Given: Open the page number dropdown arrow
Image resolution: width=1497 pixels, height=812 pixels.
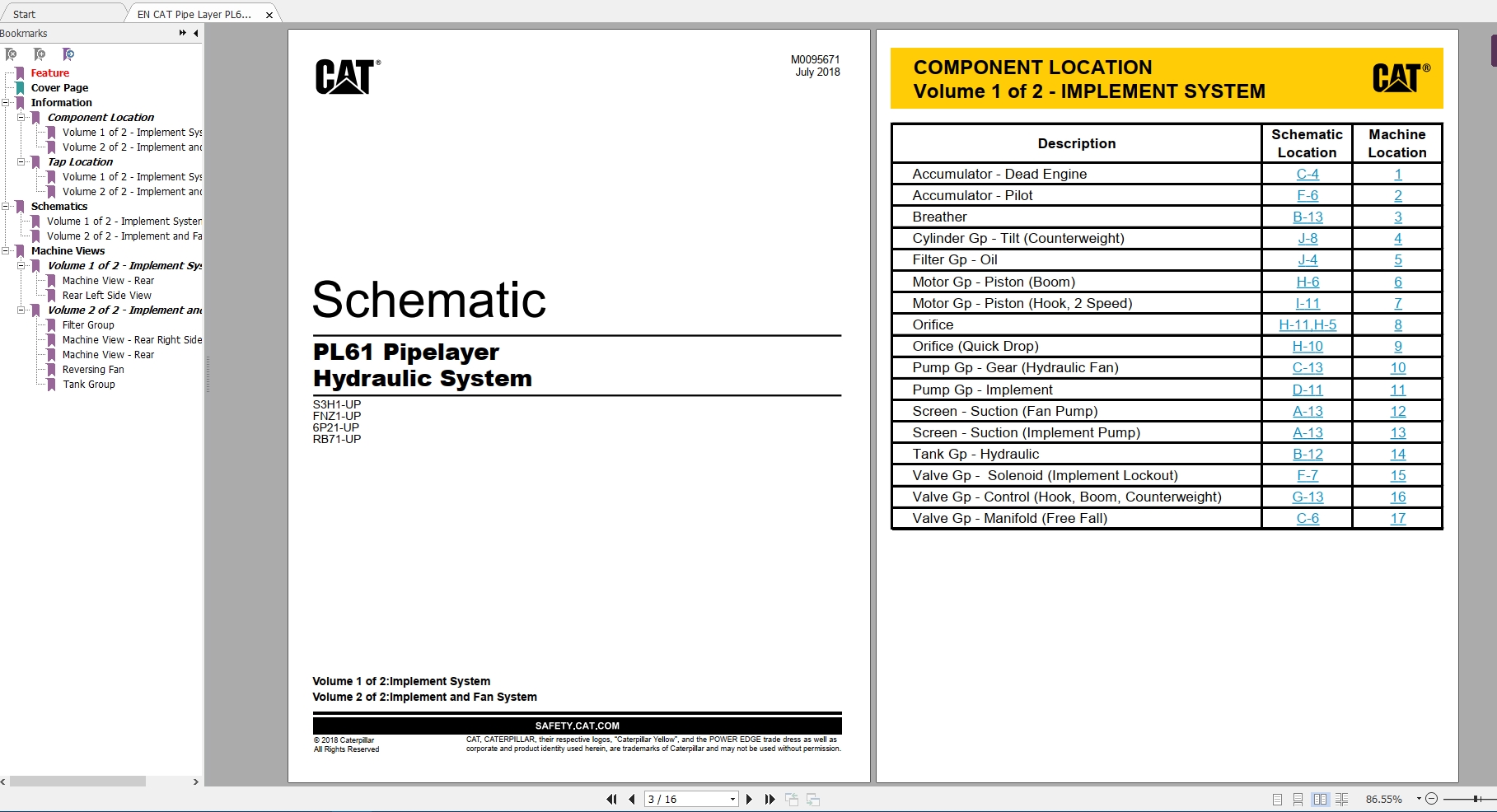Looking at the screenshot, I should tap(732, 799).
